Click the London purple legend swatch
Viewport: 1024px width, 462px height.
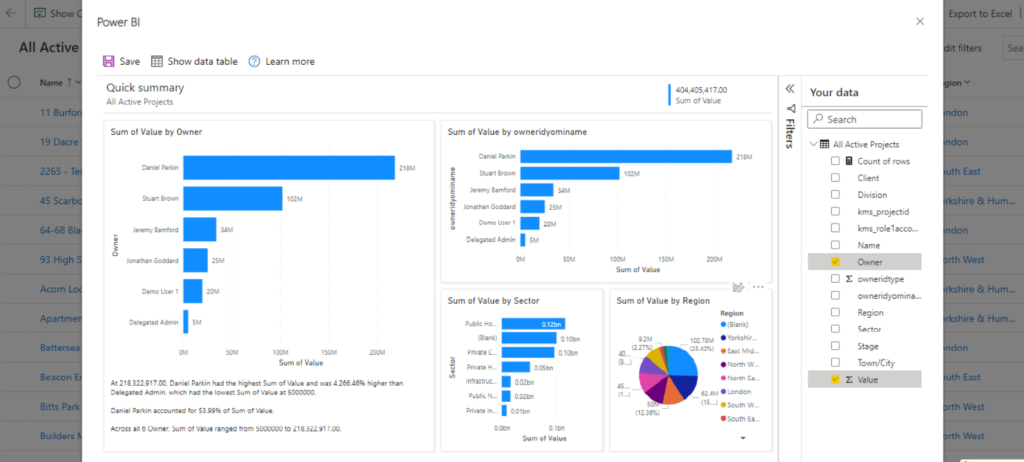[723, 391]
